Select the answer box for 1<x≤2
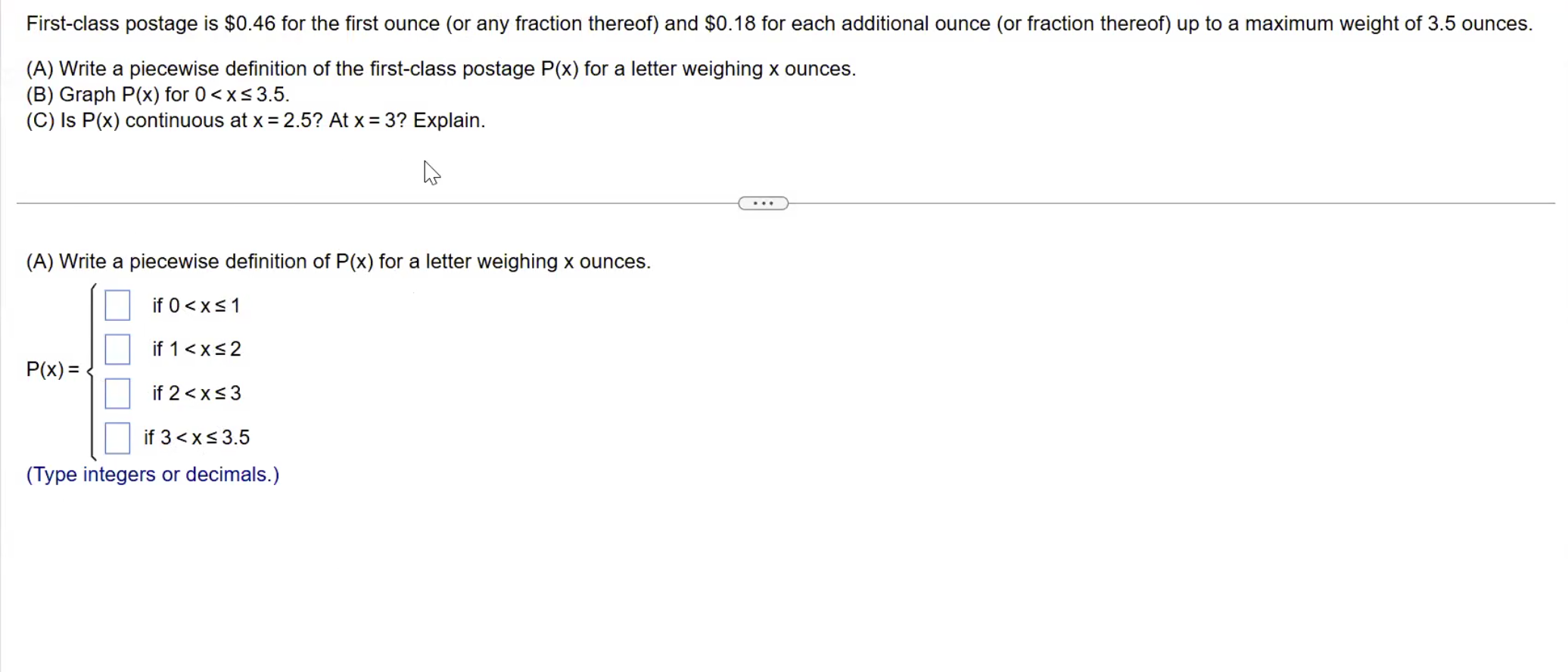The image size is (1568, 672). tap(117, 350)
